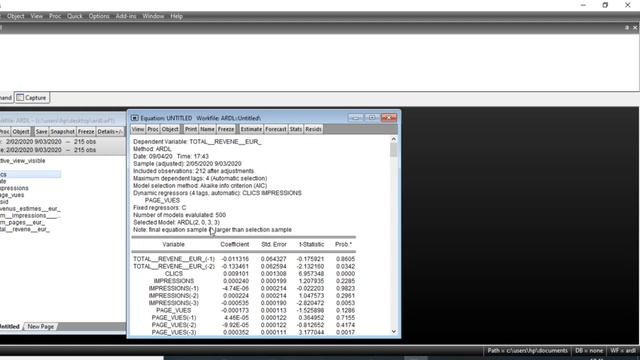This screenshot has width=640, height=360.
Task: Toggle Details +/- in the workfile toolbar
Action: [109, 132]
